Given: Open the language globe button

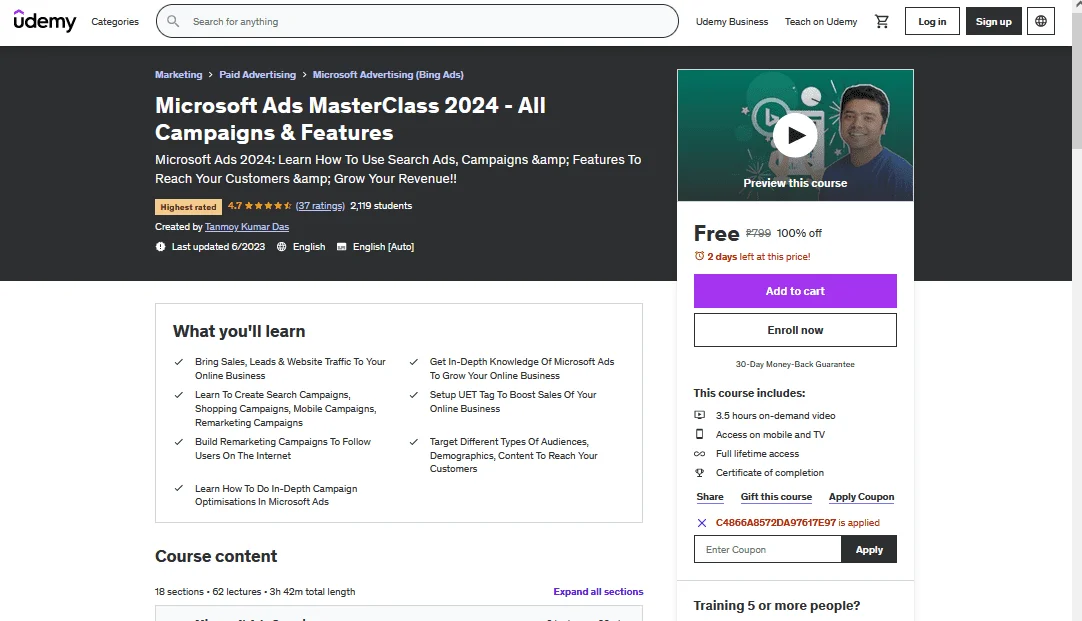Looking at the screenshot, I should tap(1041, 21).
